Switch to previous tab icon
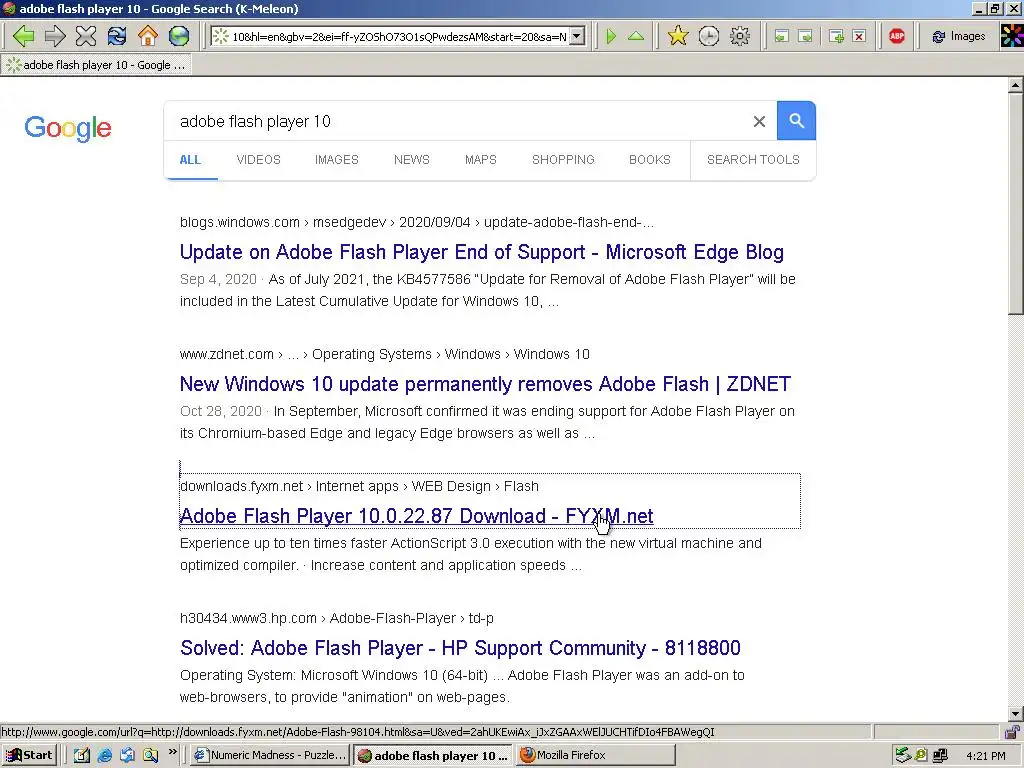 (x=781, y=36)
